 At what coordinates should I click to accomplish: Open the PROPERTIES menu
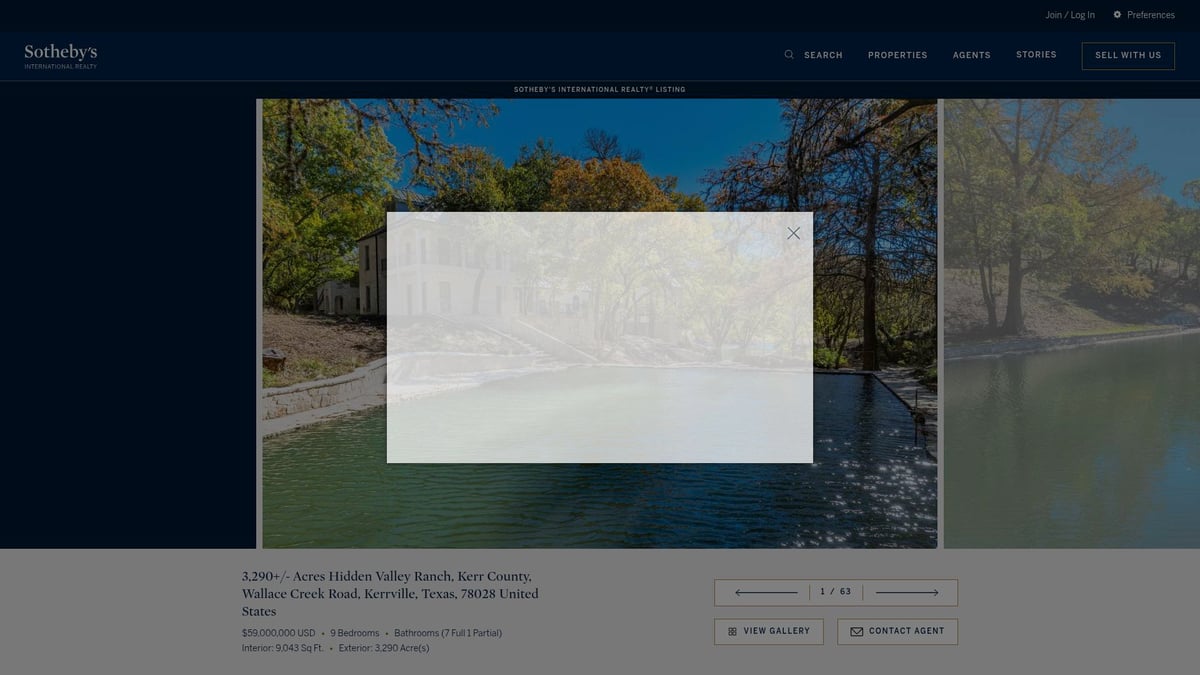pyautogui.click(x=897, y=55)
